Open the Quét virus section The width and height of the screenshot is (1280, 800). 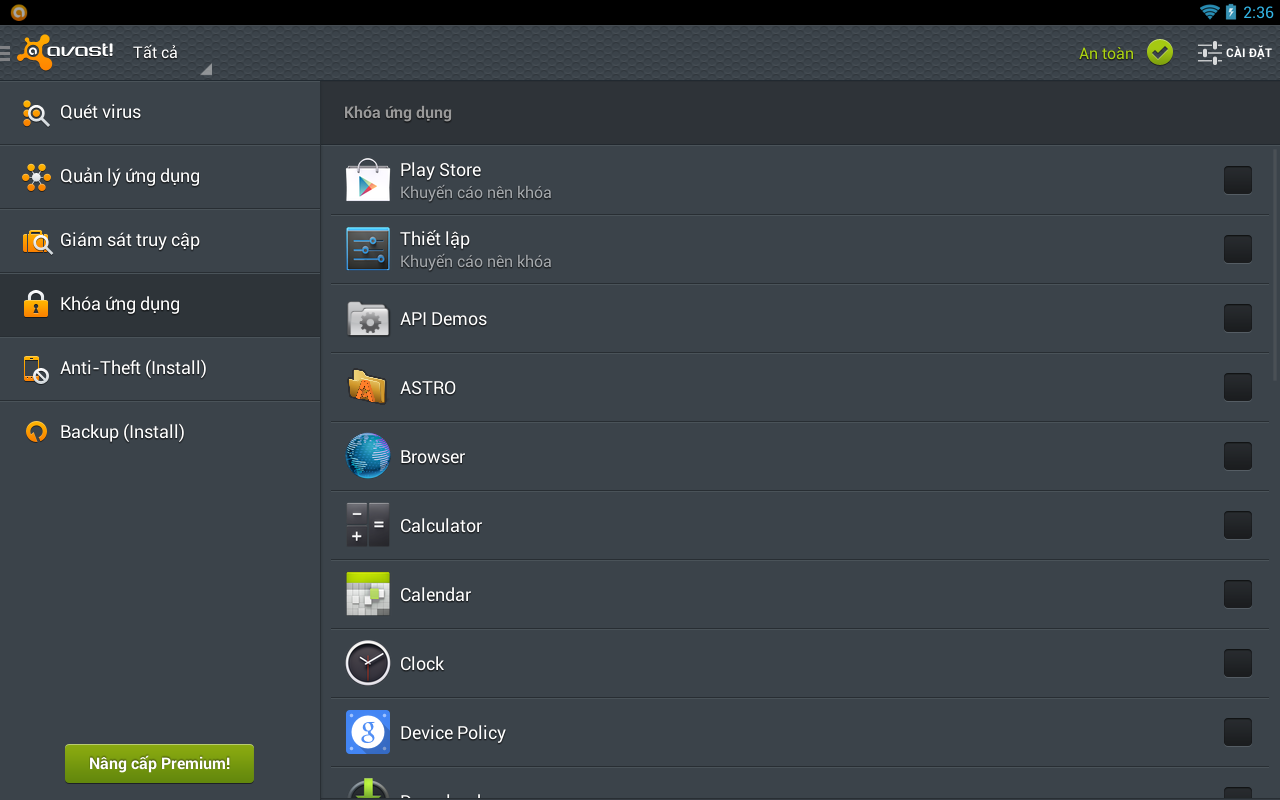tap(160, 113)
